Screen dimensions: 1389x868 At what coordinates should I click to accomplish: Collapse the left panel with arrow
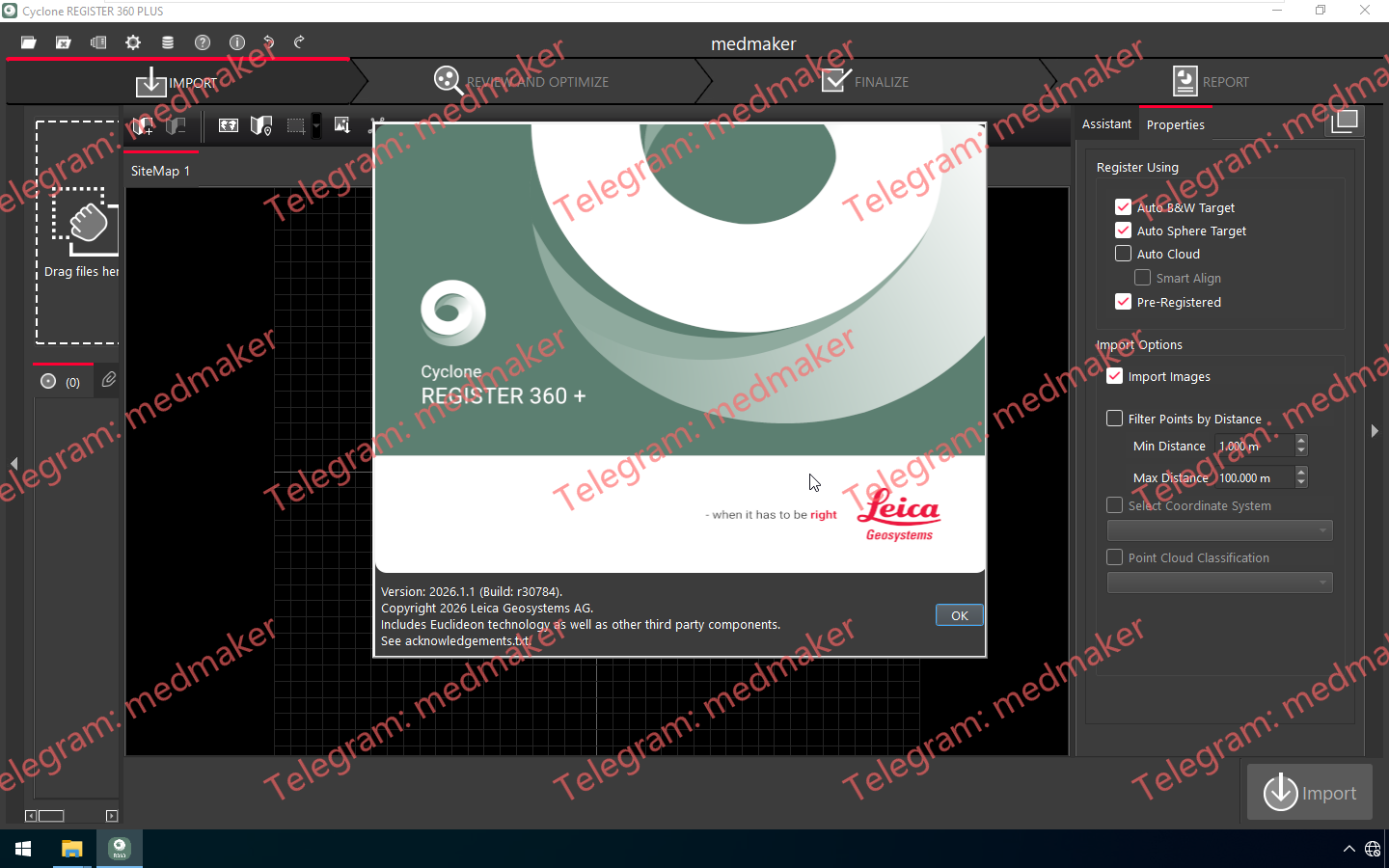(14, 464)
